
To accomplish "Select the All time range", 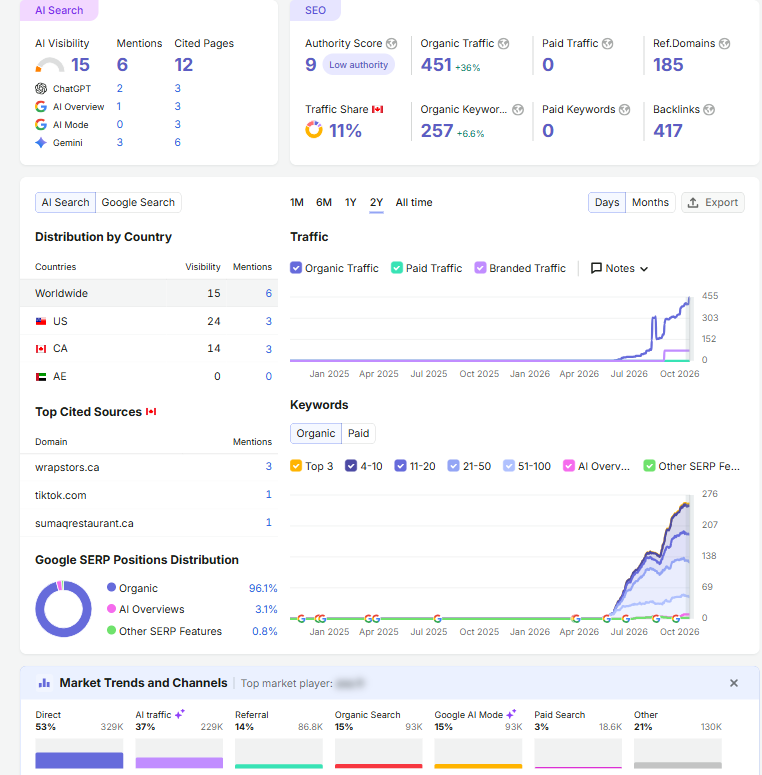I will click(x=414, y=203).
